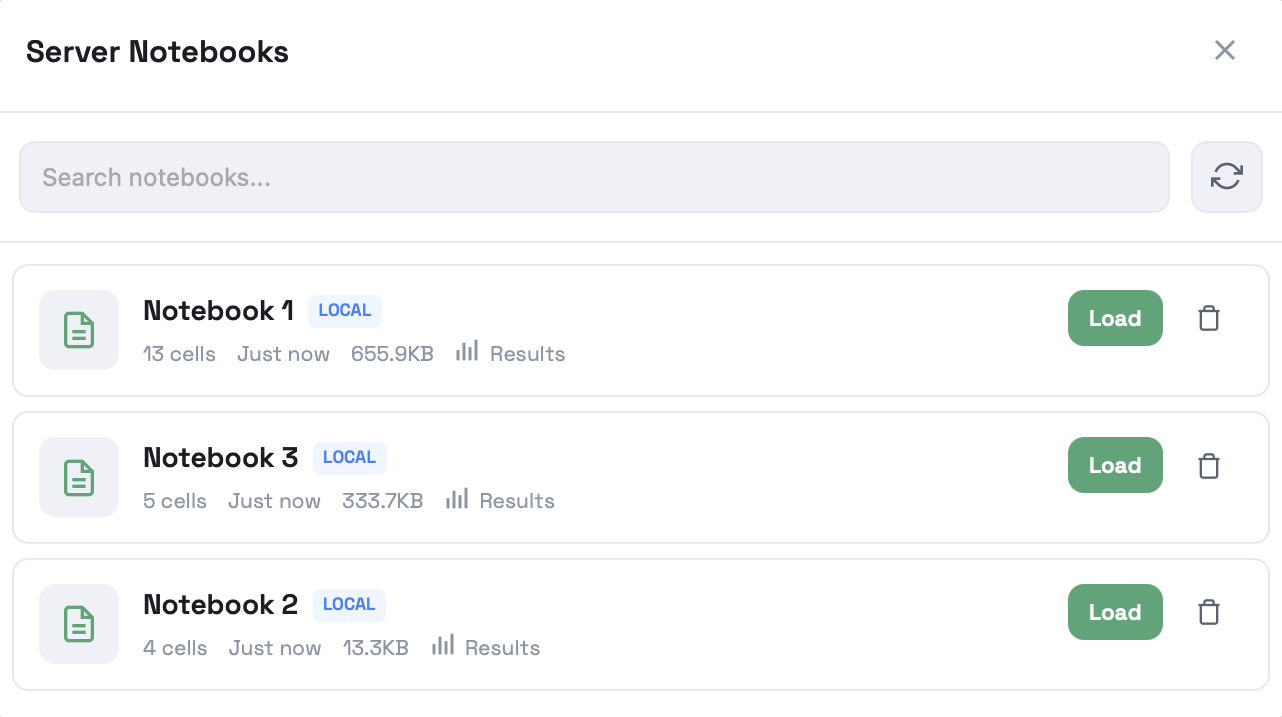Click Notebook 1's Results chart icon
This screenshot has width=1282, height=717.
pyautogui.click(x=467, y=351)
